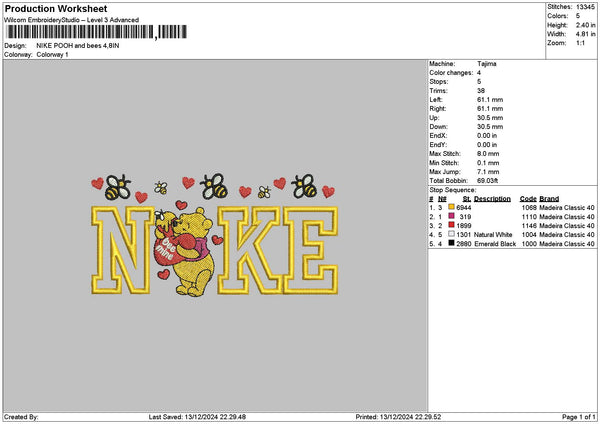This screenshot has width=600, height=424.
Task: Click thread code 1146
Action: pos(529,226)
